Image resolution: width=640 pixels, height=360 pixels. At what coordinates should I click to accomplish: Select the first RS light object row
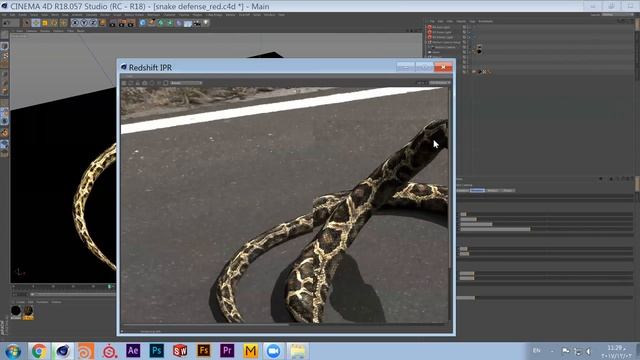pyautogui.click(x=441, y=27)
